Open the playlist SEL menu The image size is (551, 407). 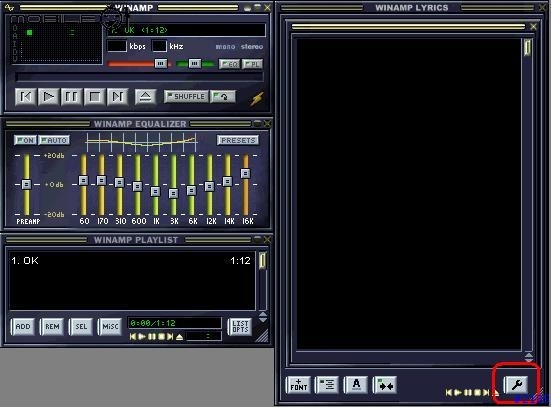click(81, 327)
